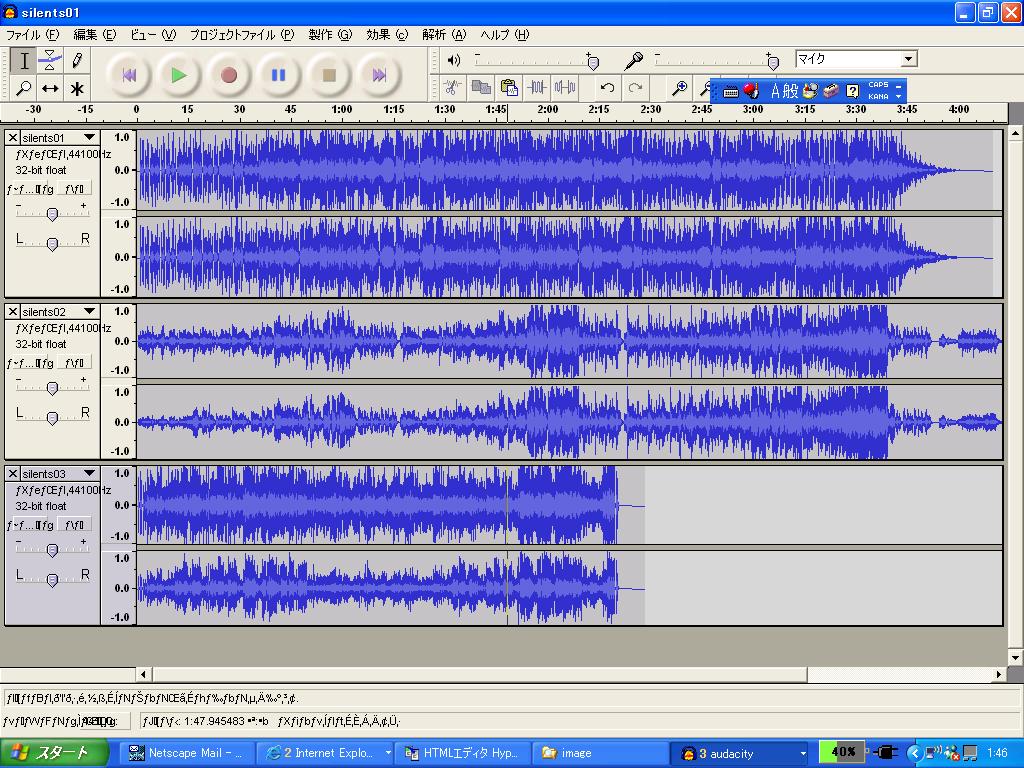
Task: Click the speaker output volume icon
Action: click(x=454, y=60)
